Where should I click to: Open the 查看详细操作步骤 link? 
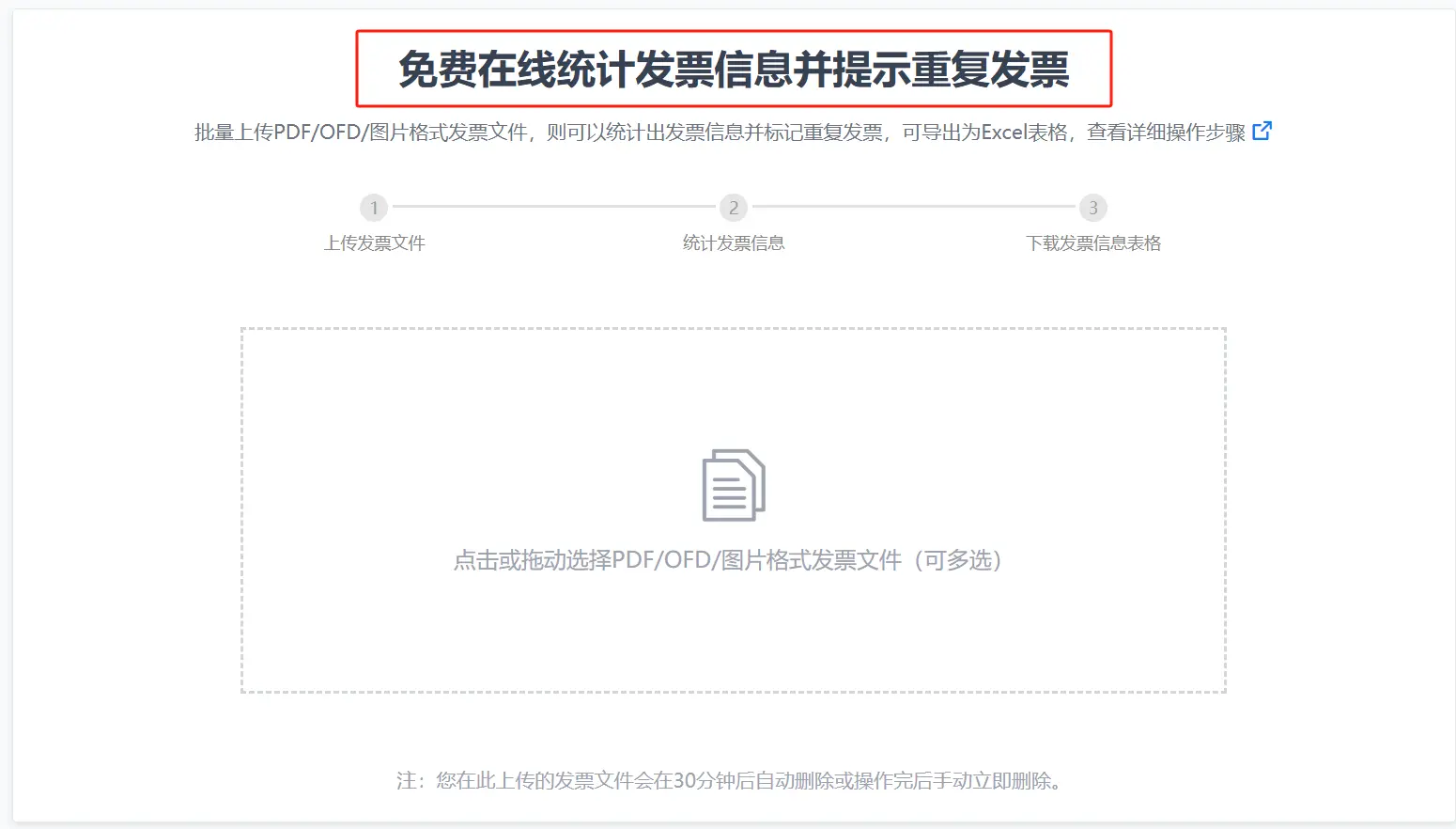click(x=1166, y=133)
